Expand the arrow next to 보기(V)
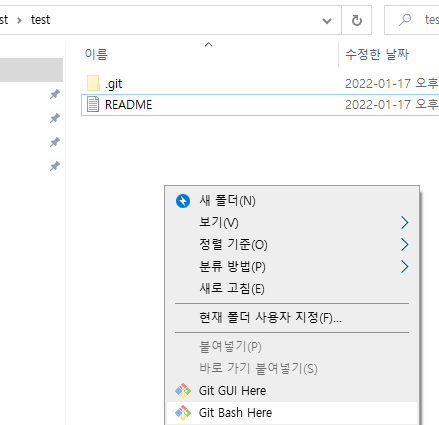 coord(404,222)
